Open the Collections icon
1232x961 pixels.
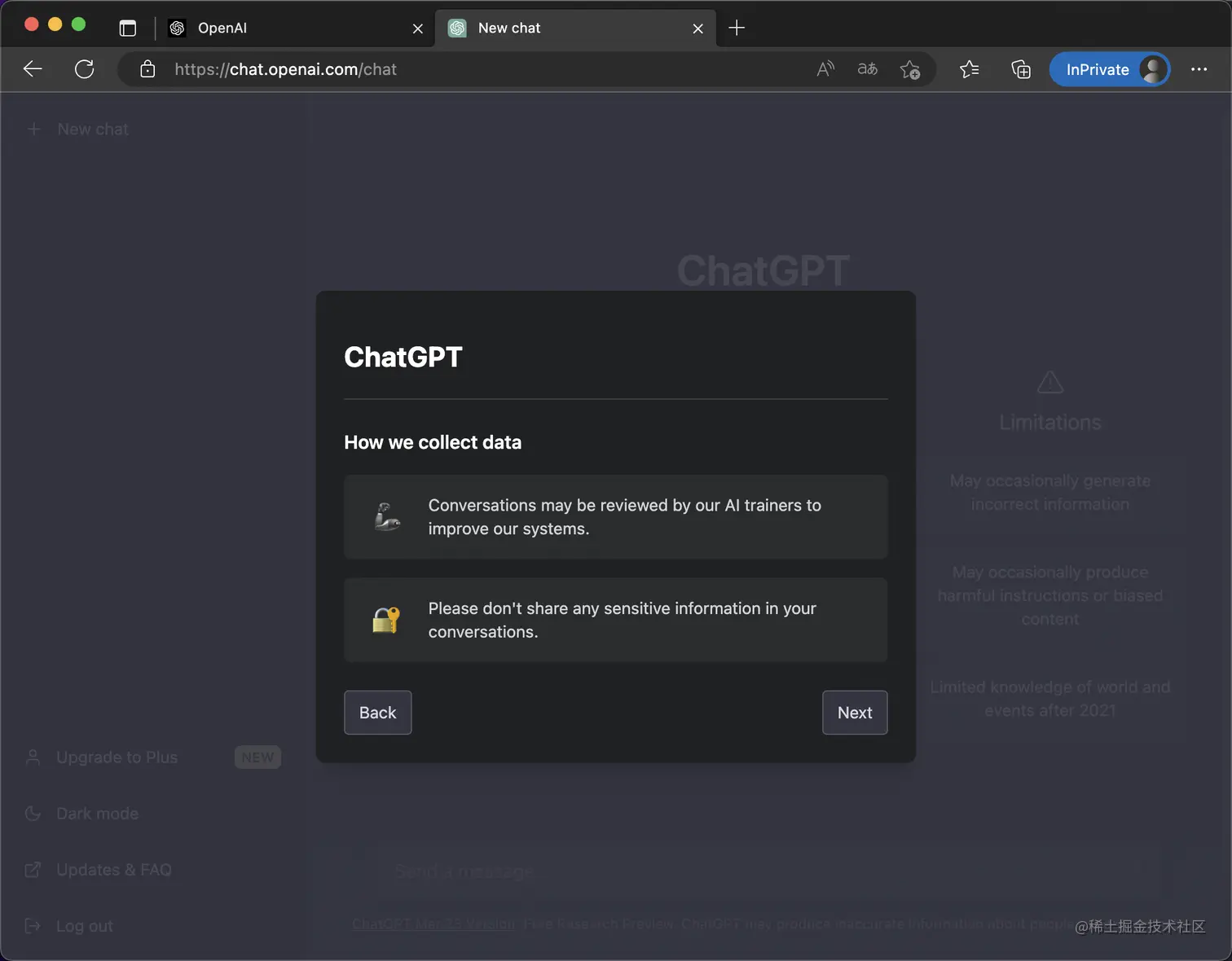[1021, 69]
